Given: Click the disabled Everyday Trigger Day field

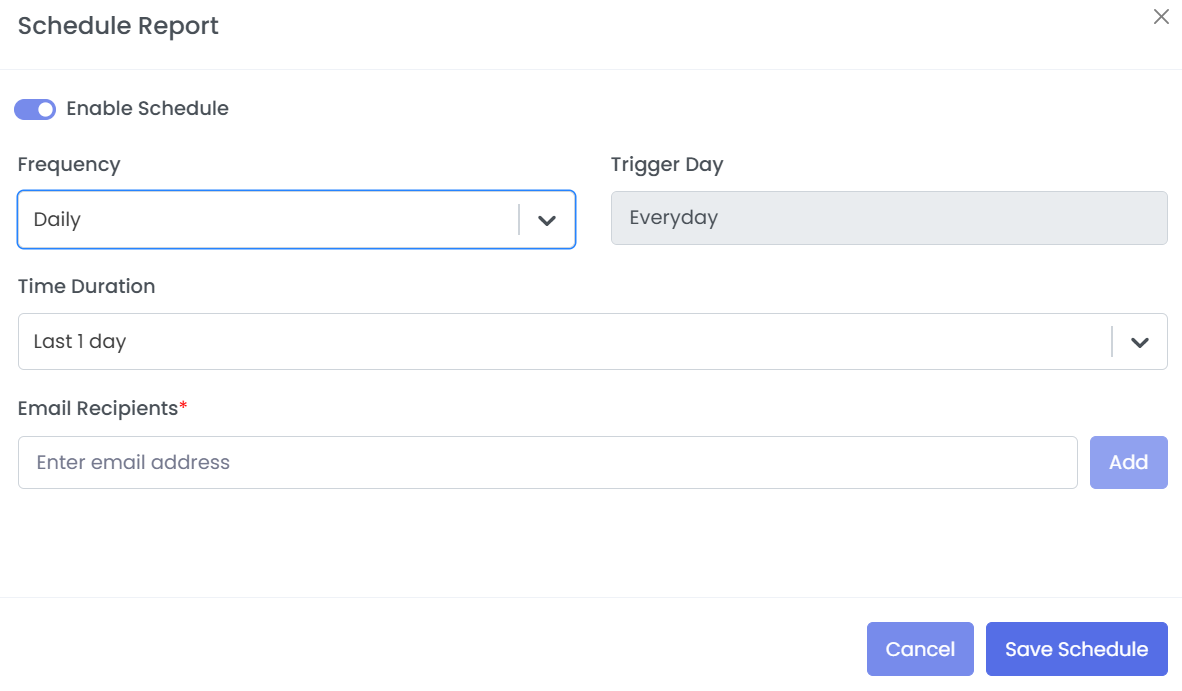Looking at the screenshot, I should (x=888, y=218).
